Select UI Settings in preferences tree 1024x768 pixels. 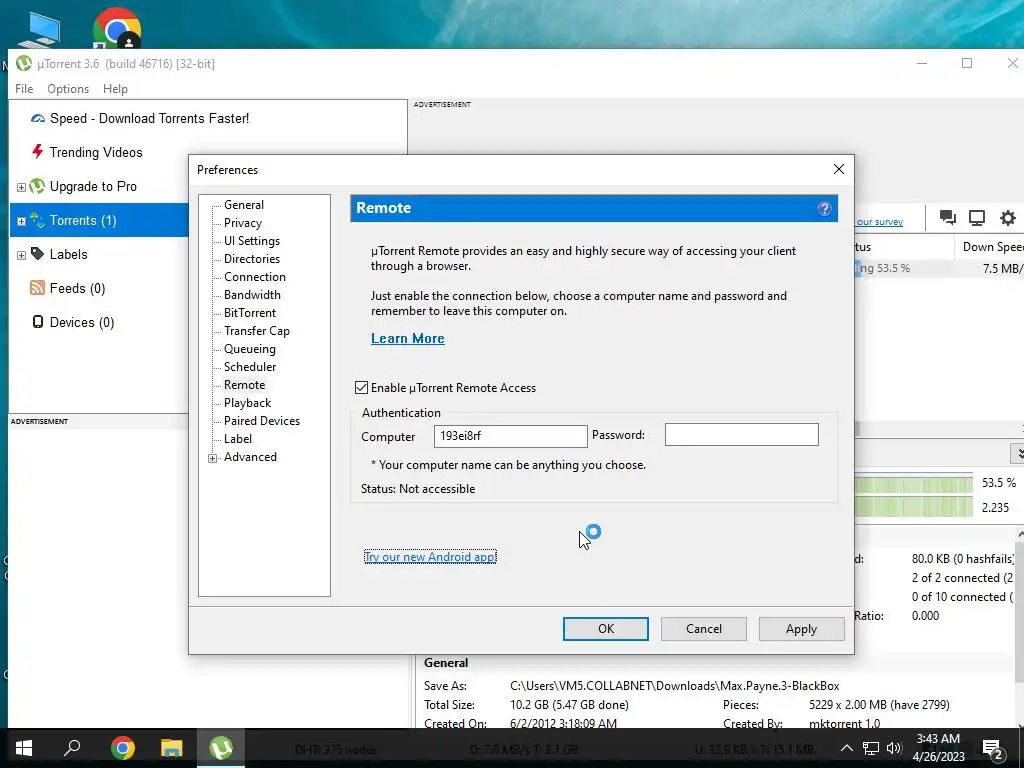coord(251,241)
